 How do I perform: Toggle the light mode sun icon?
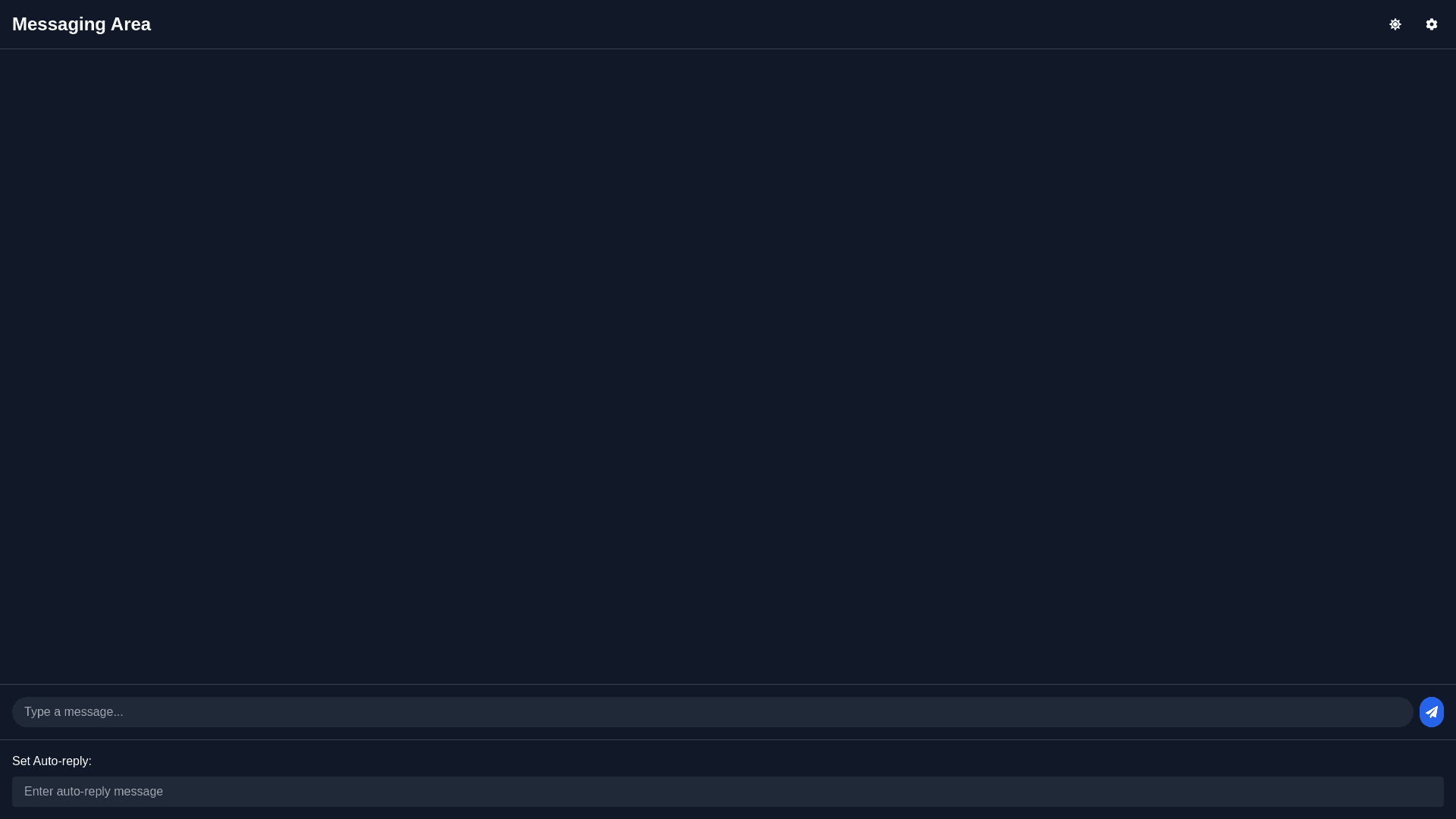tap(1395, 24)
